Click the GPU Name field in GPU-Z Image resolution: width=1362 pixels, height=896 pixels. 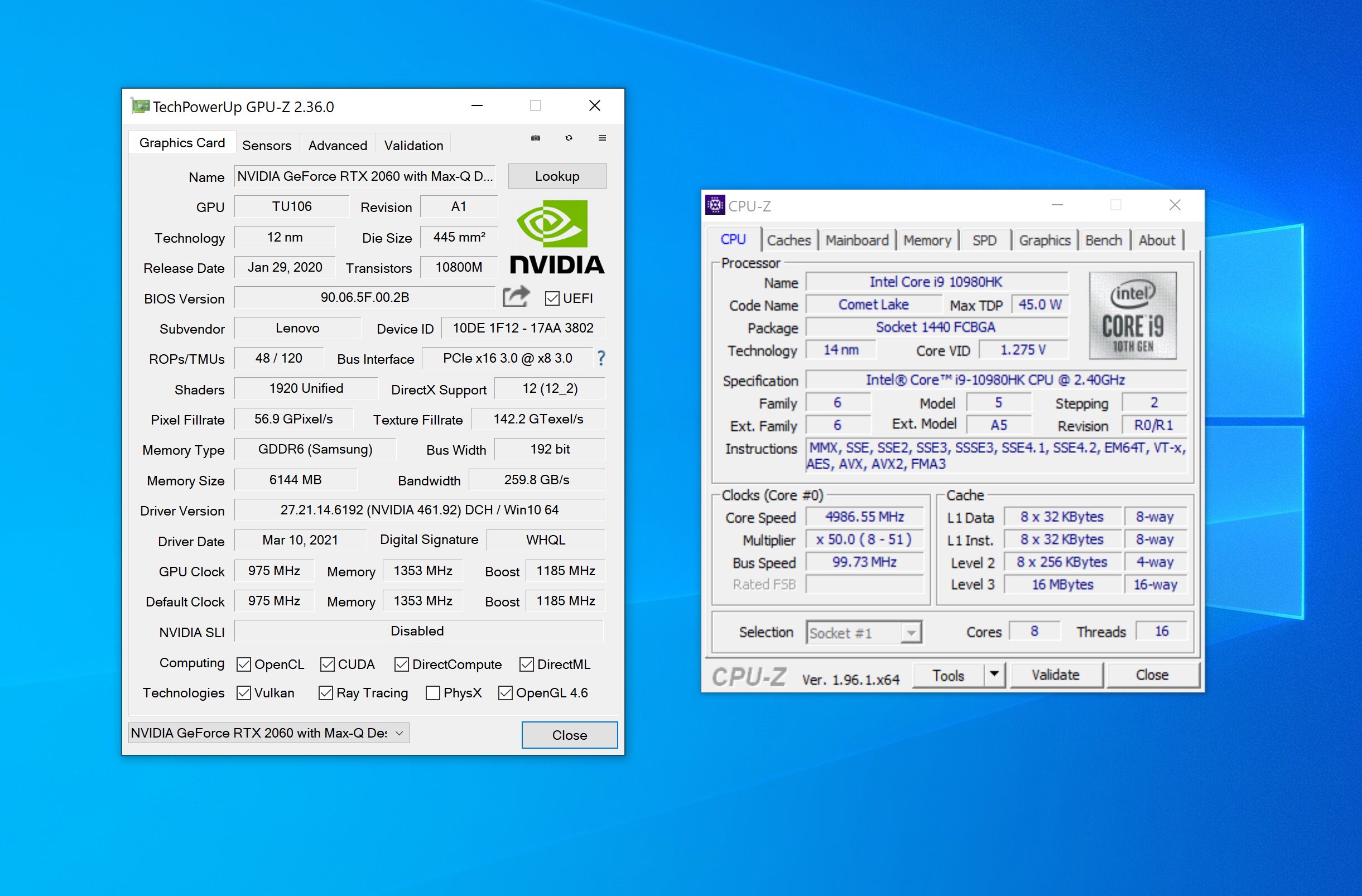pyautogui.click(x=364, y=176)
